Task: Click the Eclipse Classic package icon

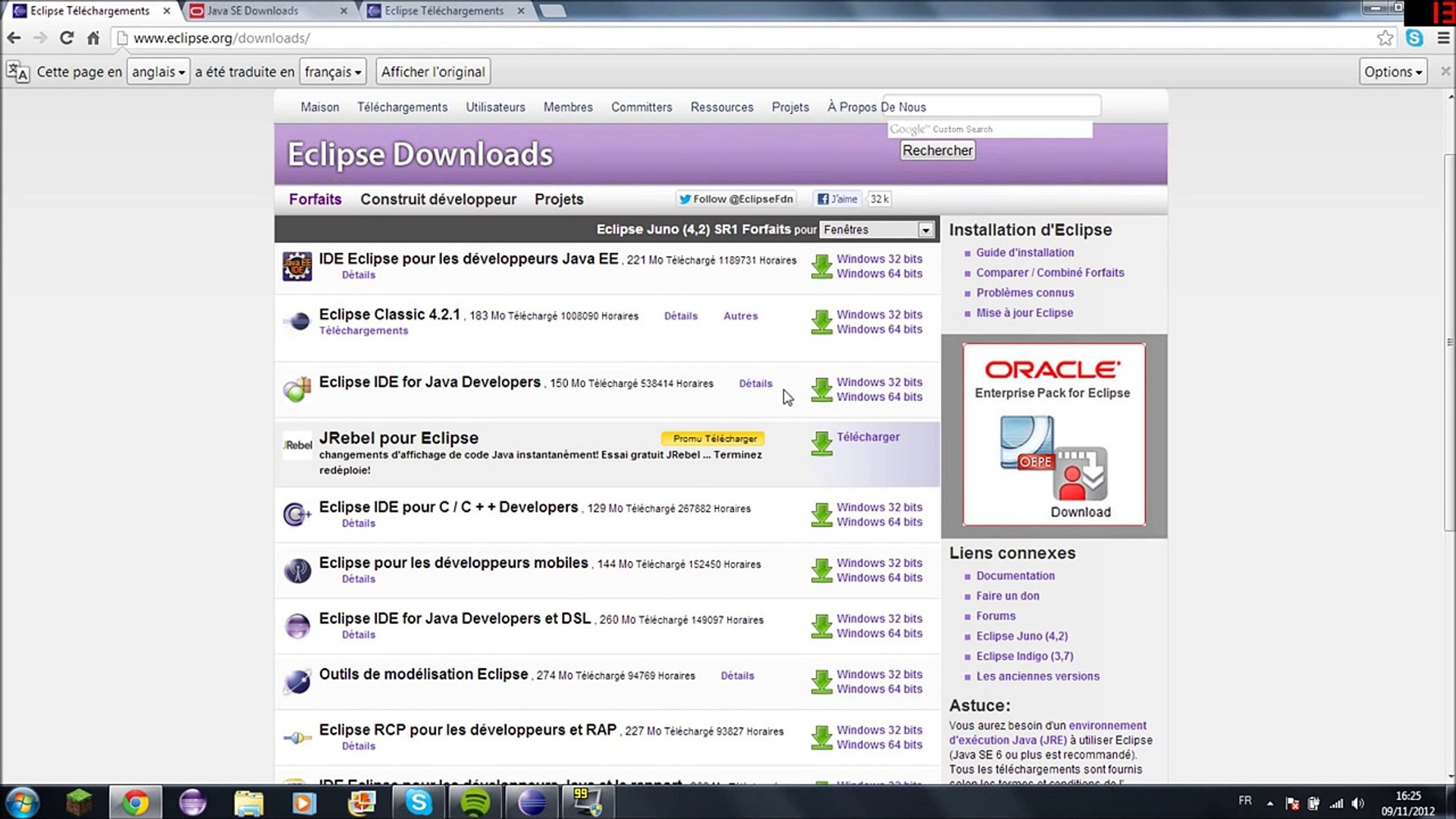Action: (x=297, y=322)
